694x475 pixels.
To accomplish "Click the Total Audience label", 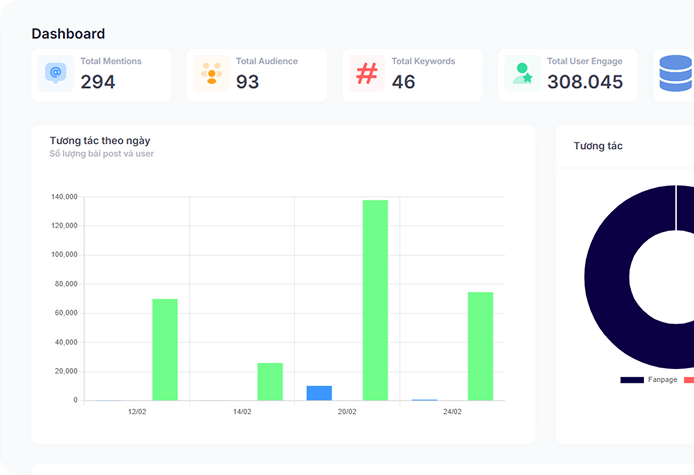I will (267, 61).
